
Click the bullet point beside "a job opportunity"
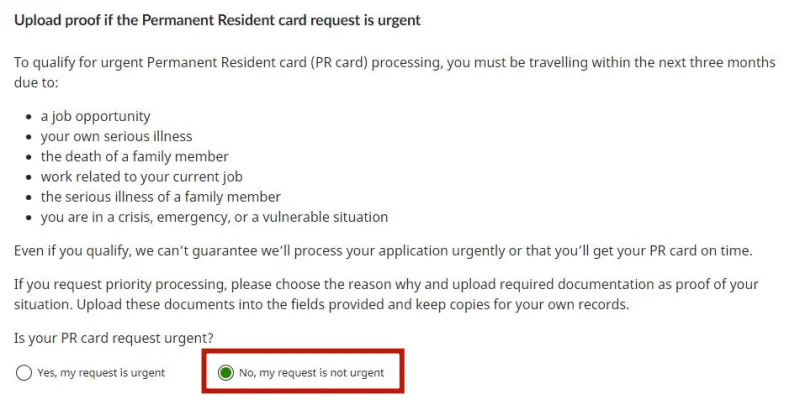point(29,117)
